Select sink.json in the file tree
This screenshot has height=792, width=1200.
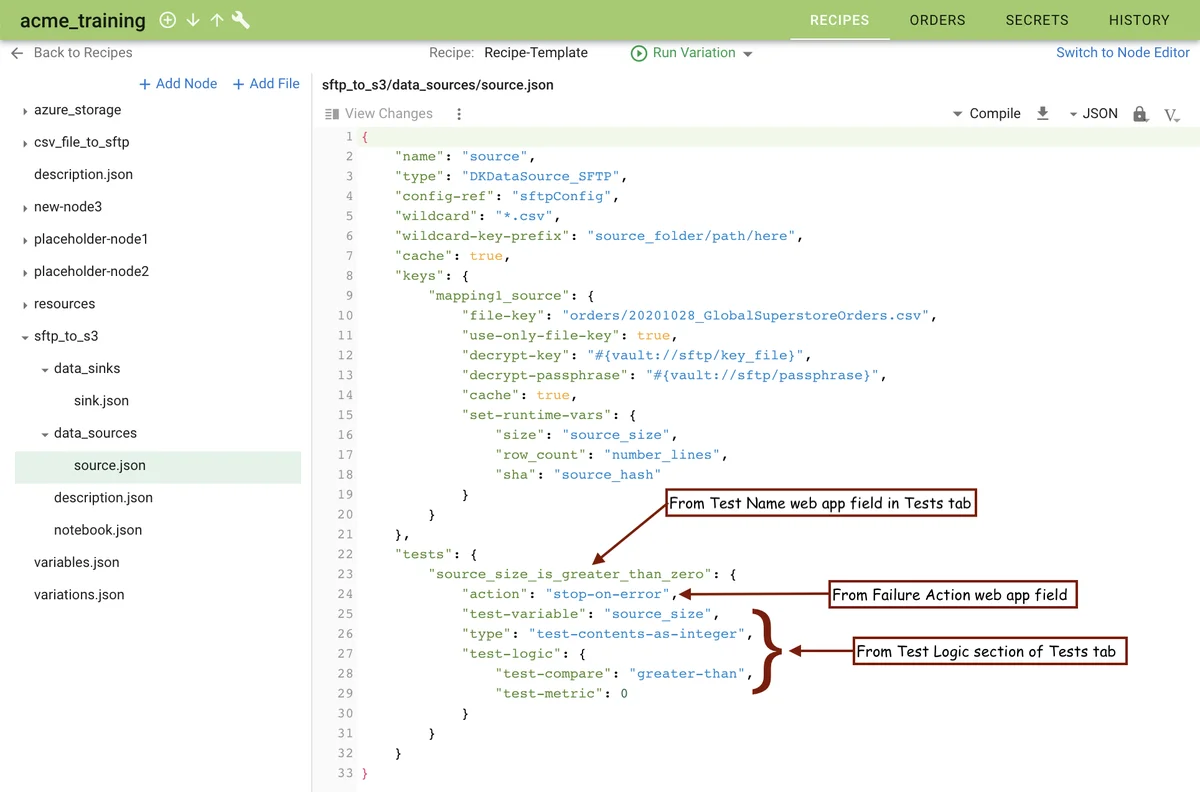click(x=101, y=401)
